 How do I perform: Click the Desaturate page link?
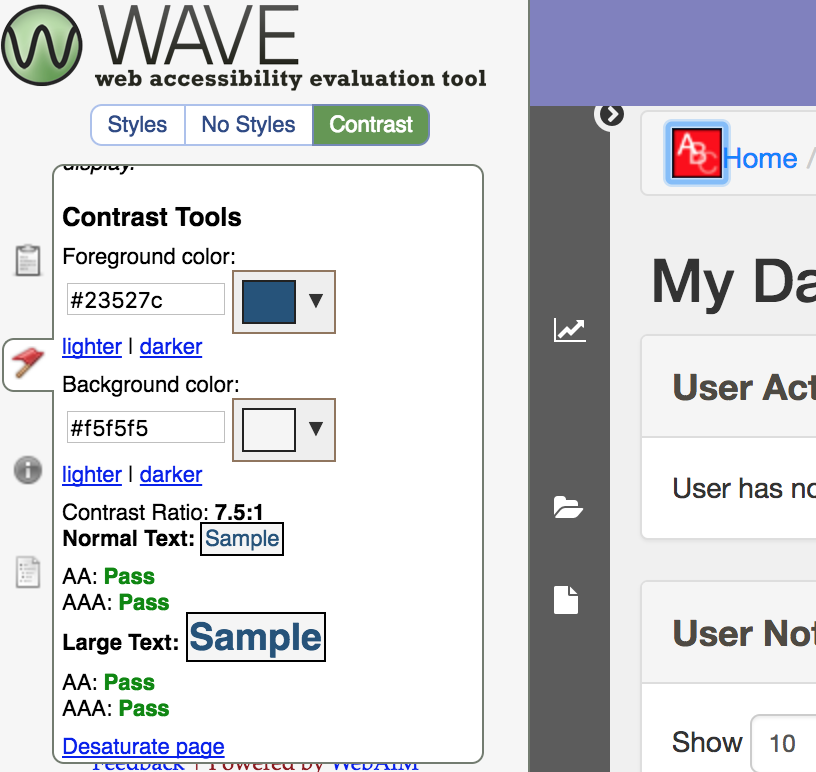pos(143,746)
